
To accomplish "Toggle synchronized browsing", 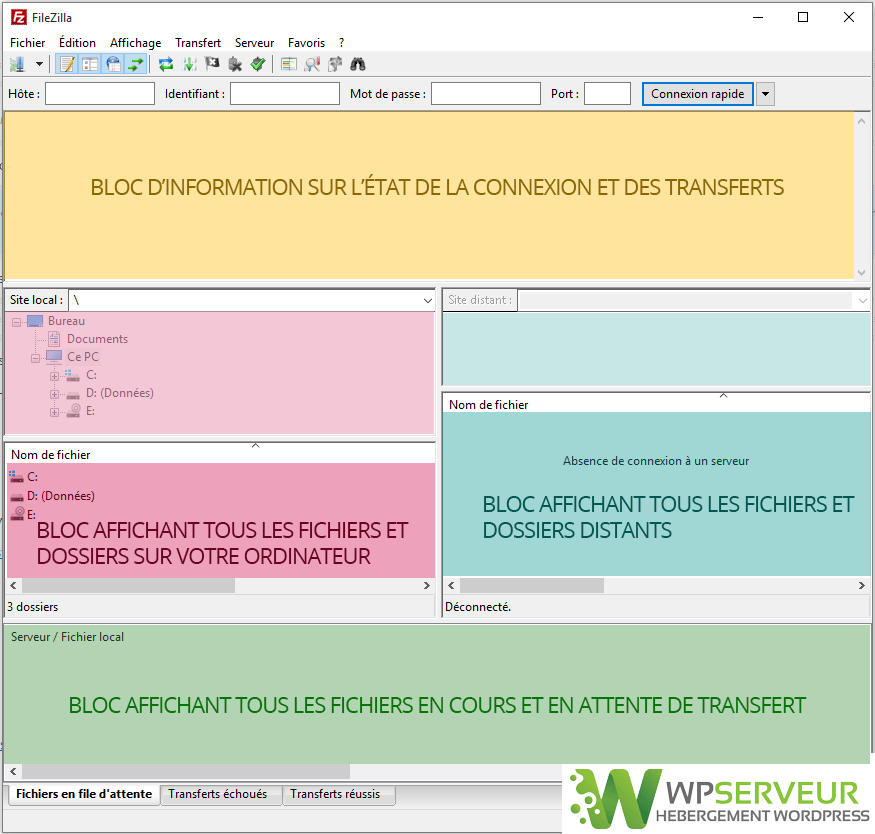I will tap(335, 64).
